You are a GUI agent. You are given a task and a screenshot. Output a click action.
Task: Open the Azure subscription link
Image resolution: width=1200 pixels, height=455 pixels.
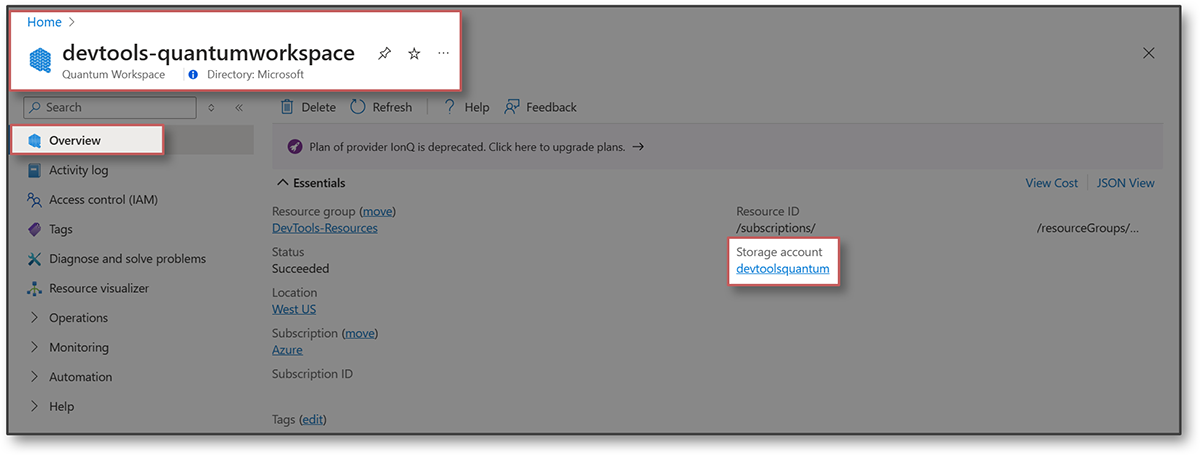pyautogui.click(x=287, y=350)
